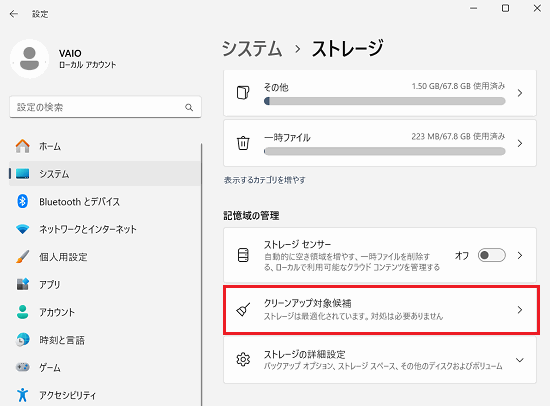550x406 pixels.
Task: Click the 表示するカテゴリを増やす link
Action: 265,180
